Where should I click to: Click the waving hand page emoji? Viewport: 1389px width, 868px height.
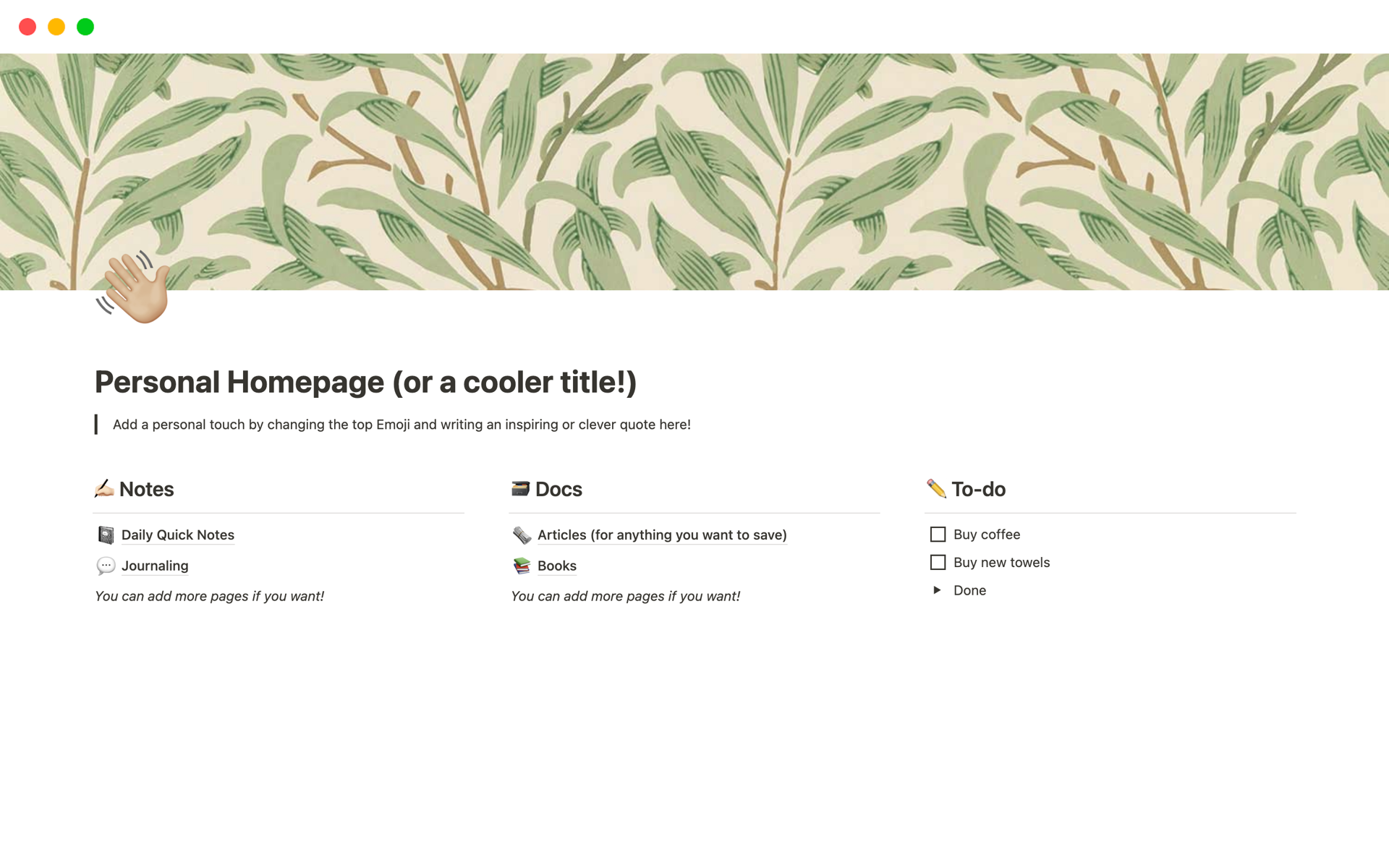click(134, 289)
